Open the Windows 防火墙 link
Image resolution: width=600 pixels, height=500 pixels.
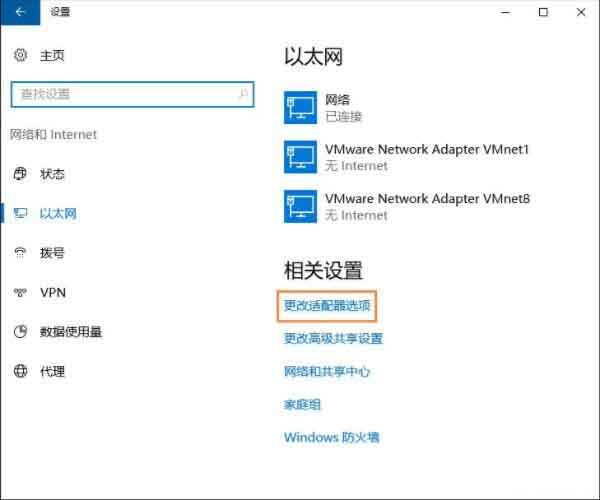(x=331, y=437)
